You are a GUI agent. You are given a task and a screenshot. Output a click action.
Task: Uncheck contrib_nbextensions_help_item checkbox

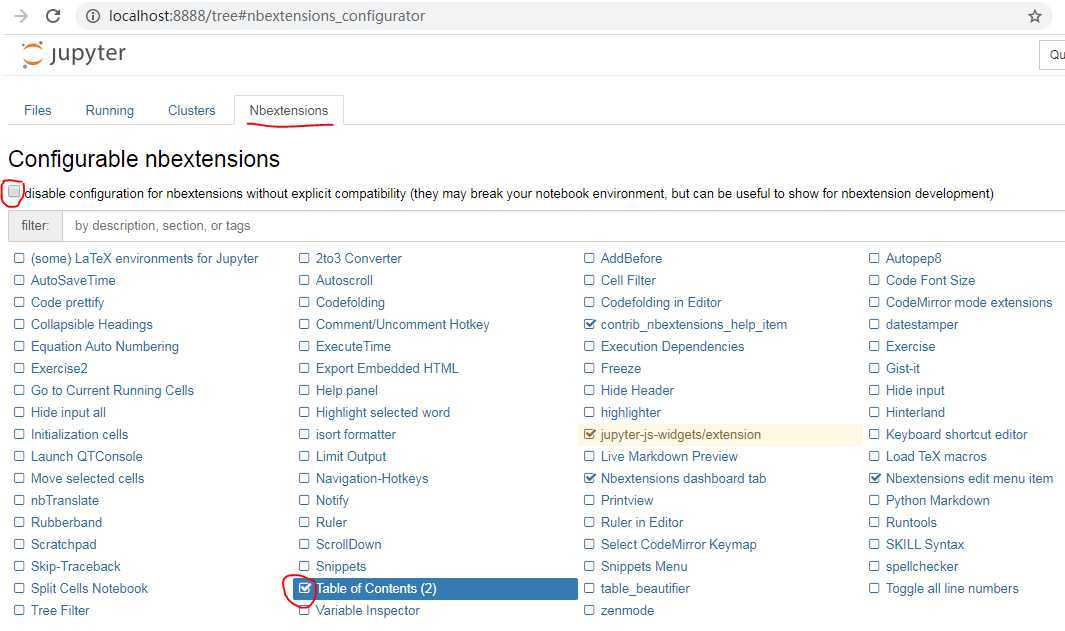point(590,324)
